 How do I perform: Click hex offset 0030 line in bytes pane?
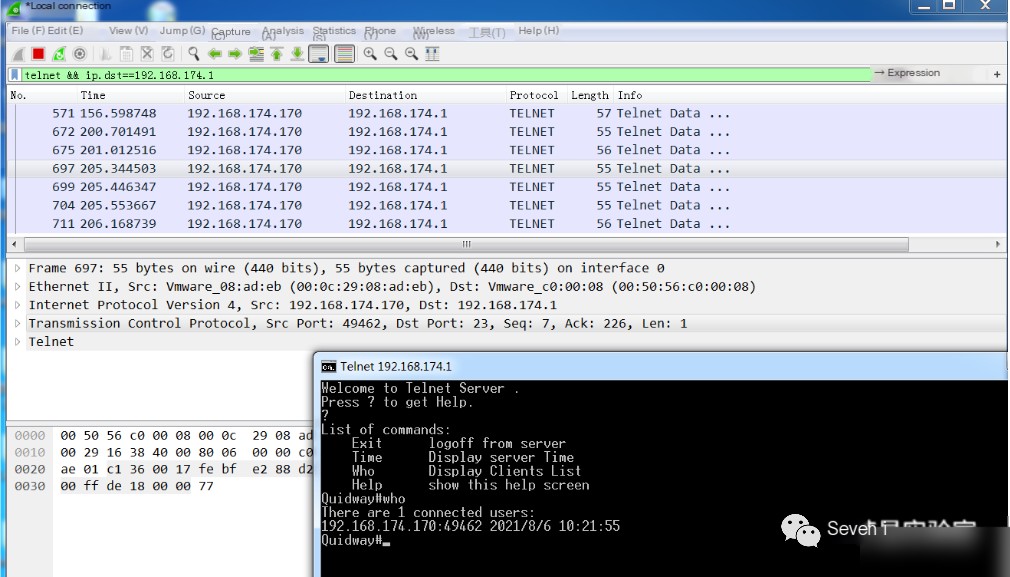tap(30, 486)
